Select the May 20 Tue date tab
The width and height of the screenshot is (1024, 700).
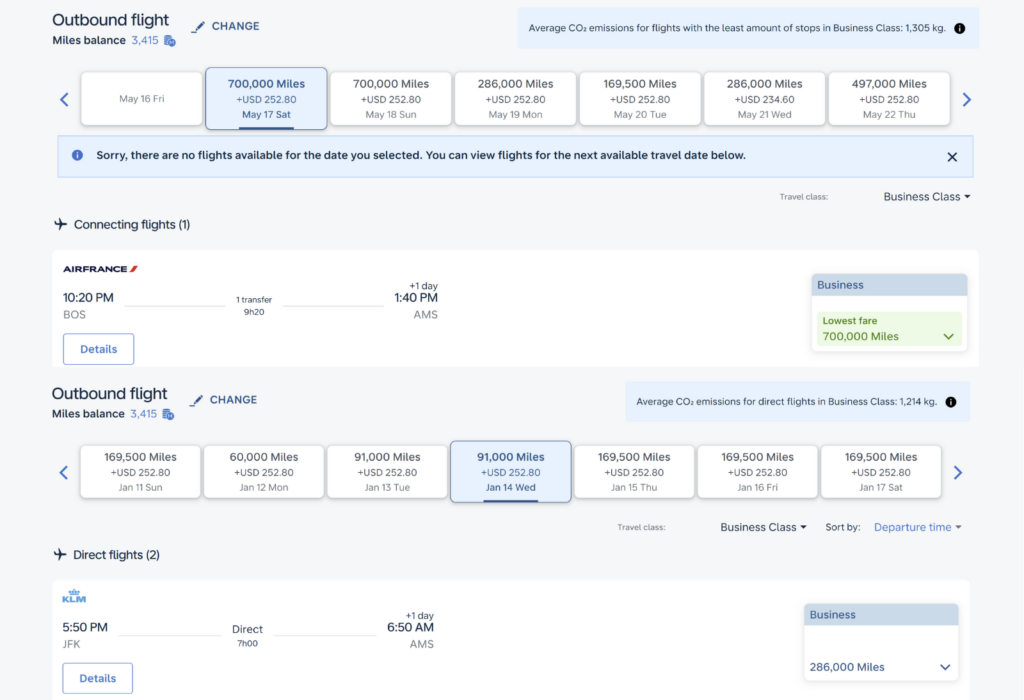point(640,99)
